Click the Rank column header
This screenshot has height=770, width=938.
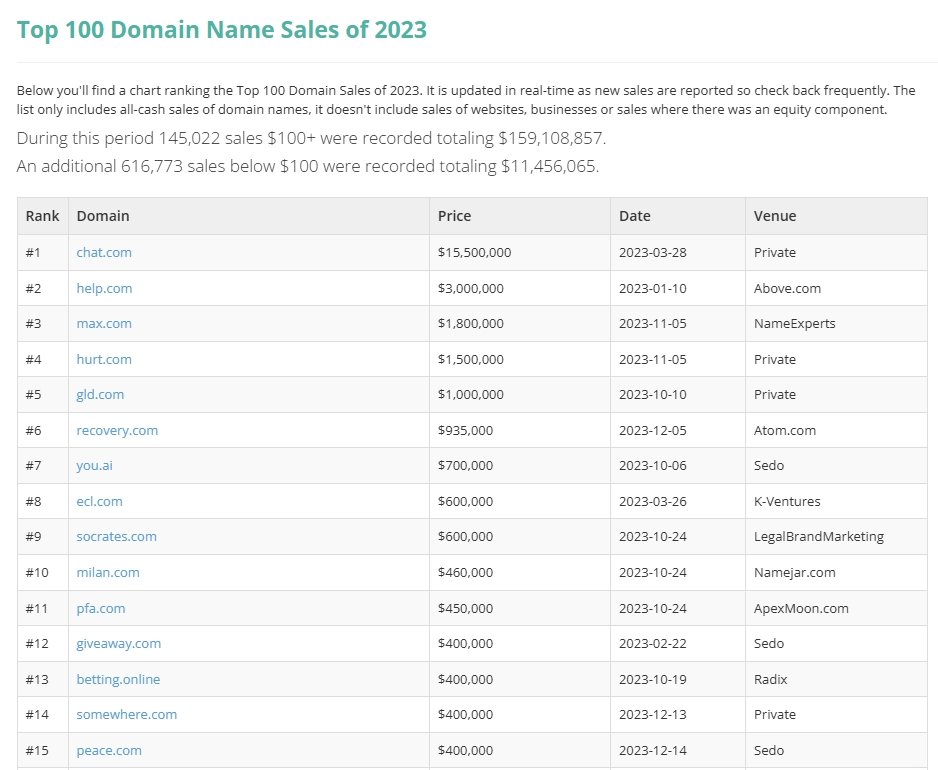tap(43, 216)
